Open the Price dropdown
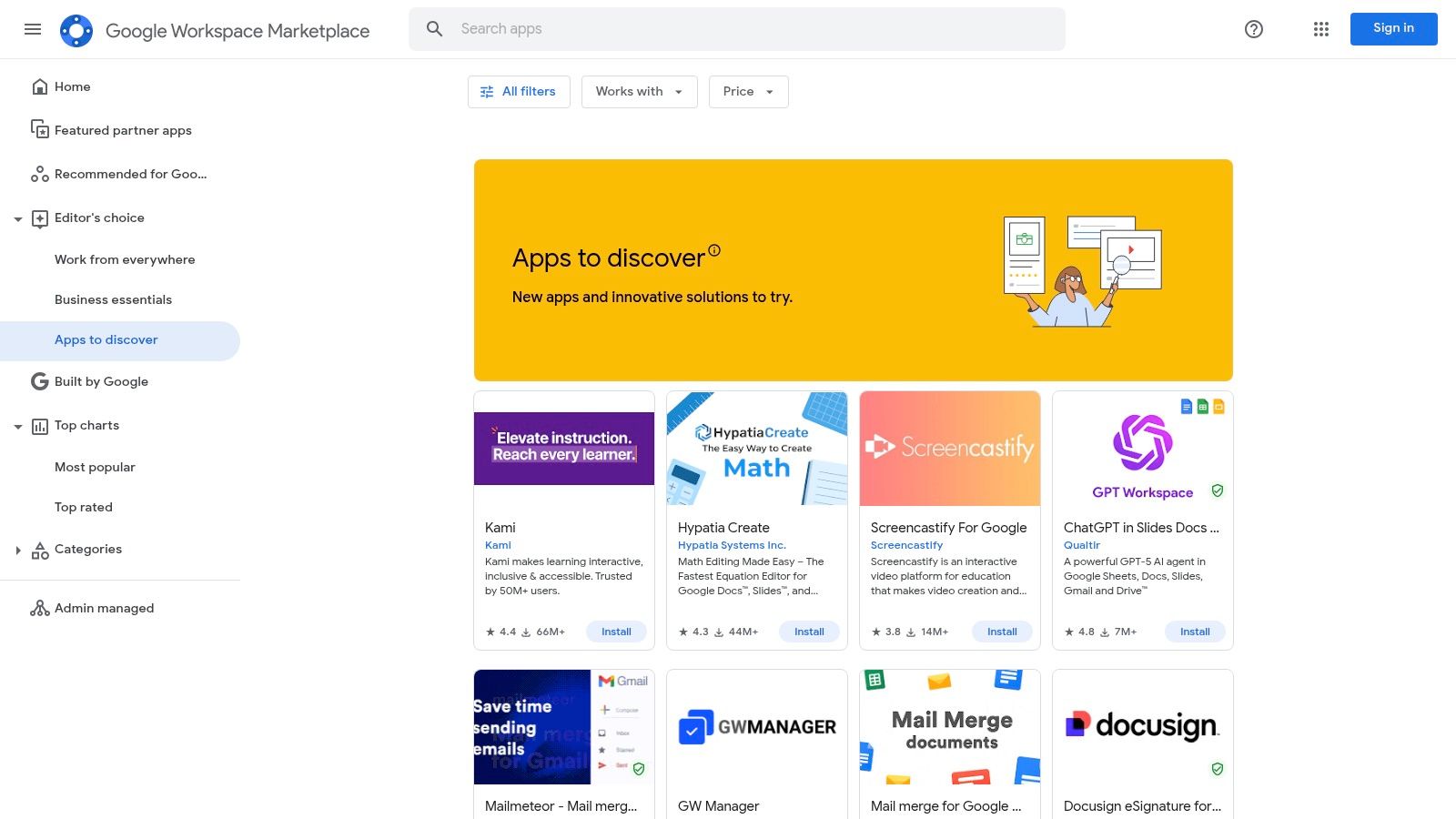Viewport: 1456px width, 819px height. click(748, 91)
